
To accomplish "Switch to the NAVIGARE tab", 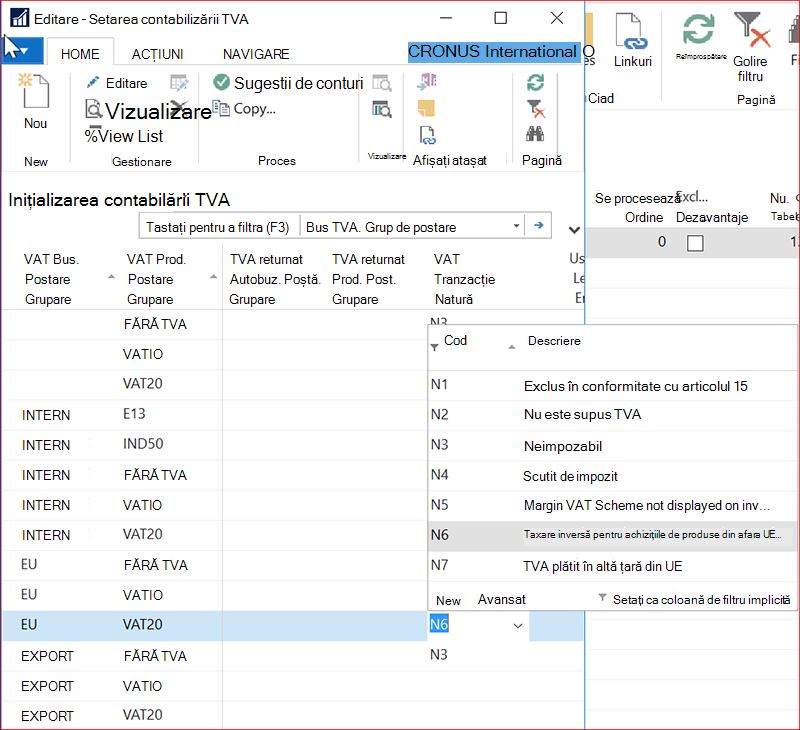I will point(256,54).
